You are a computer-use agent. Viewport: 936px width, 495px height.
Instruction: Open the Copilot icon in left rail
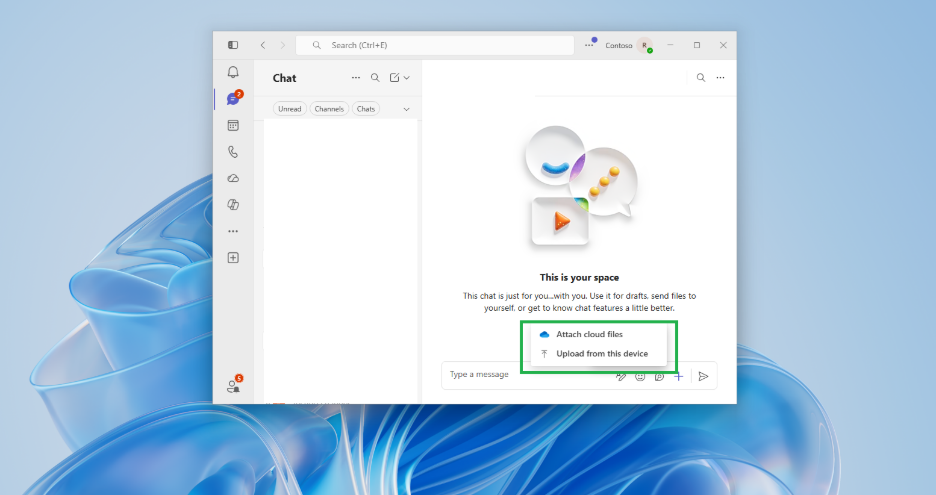233,204
